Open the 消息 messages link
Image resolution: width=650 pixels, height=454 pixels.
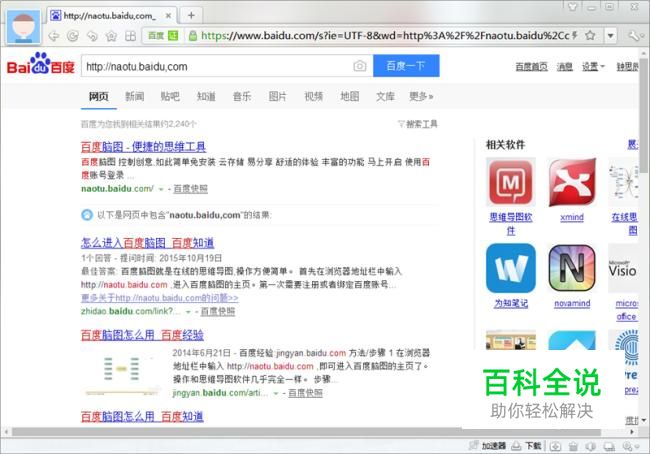tap(565, 66)
